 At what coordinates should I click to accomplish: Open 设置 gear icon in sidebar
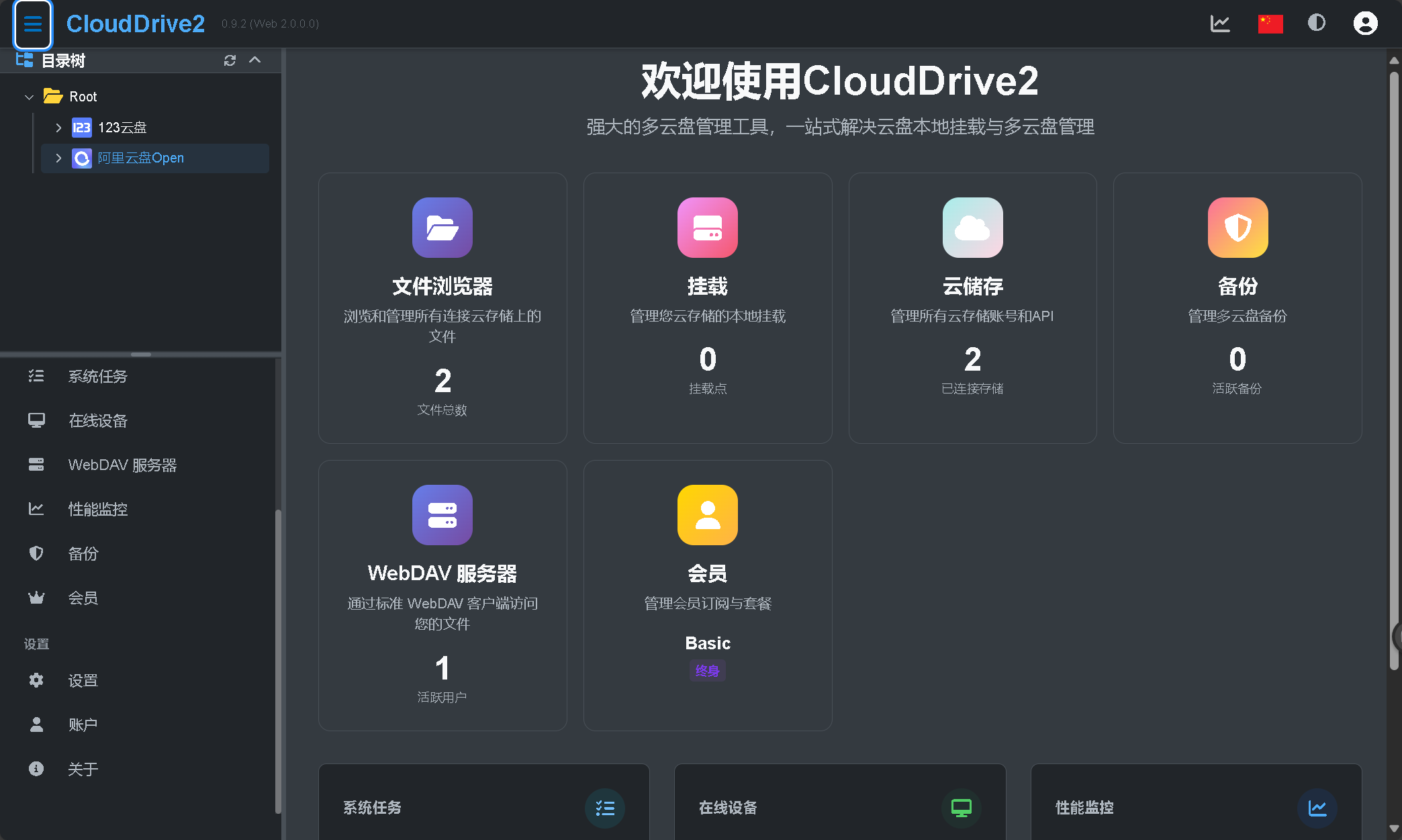coord(36,680)
